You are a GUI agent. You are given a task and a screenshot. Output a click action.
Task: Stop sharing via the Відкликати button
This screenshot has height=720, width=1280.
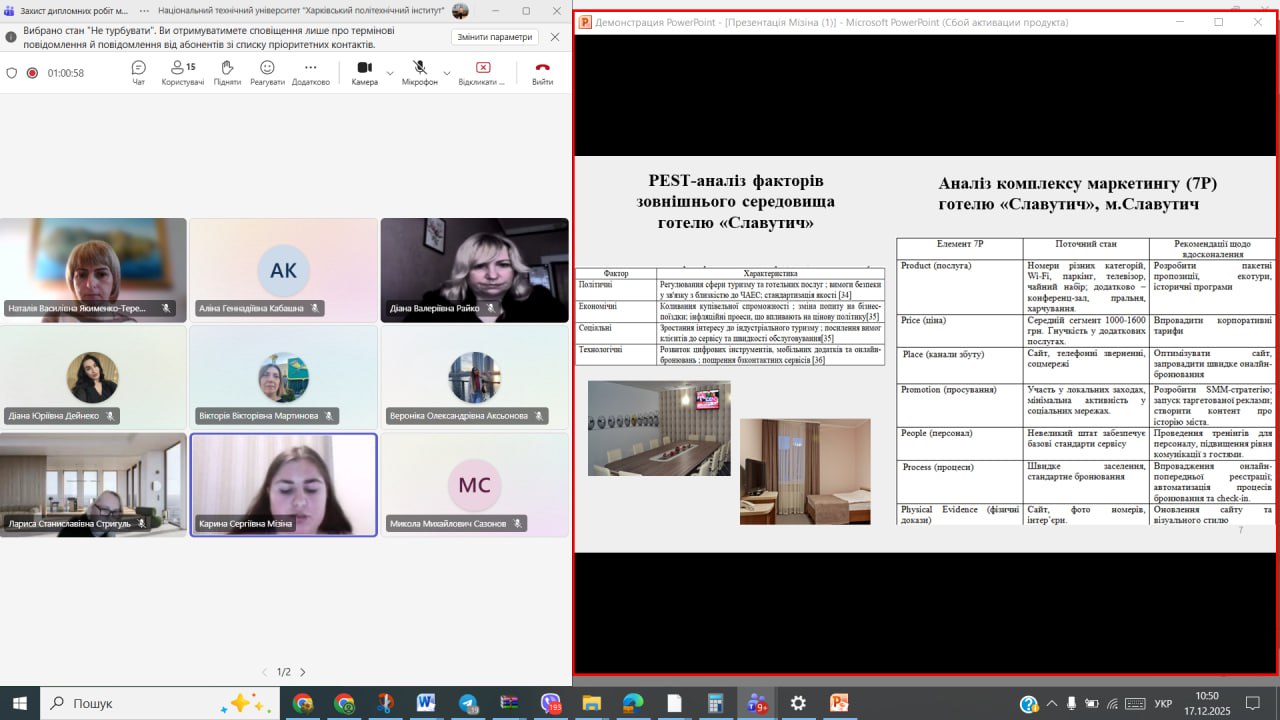482,72
